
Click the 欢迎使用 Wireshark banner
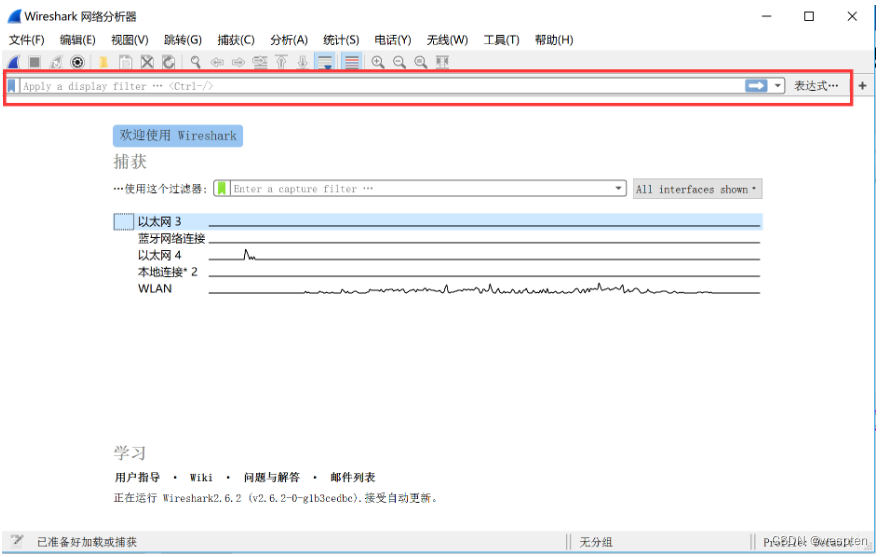[x=178, y=136]
